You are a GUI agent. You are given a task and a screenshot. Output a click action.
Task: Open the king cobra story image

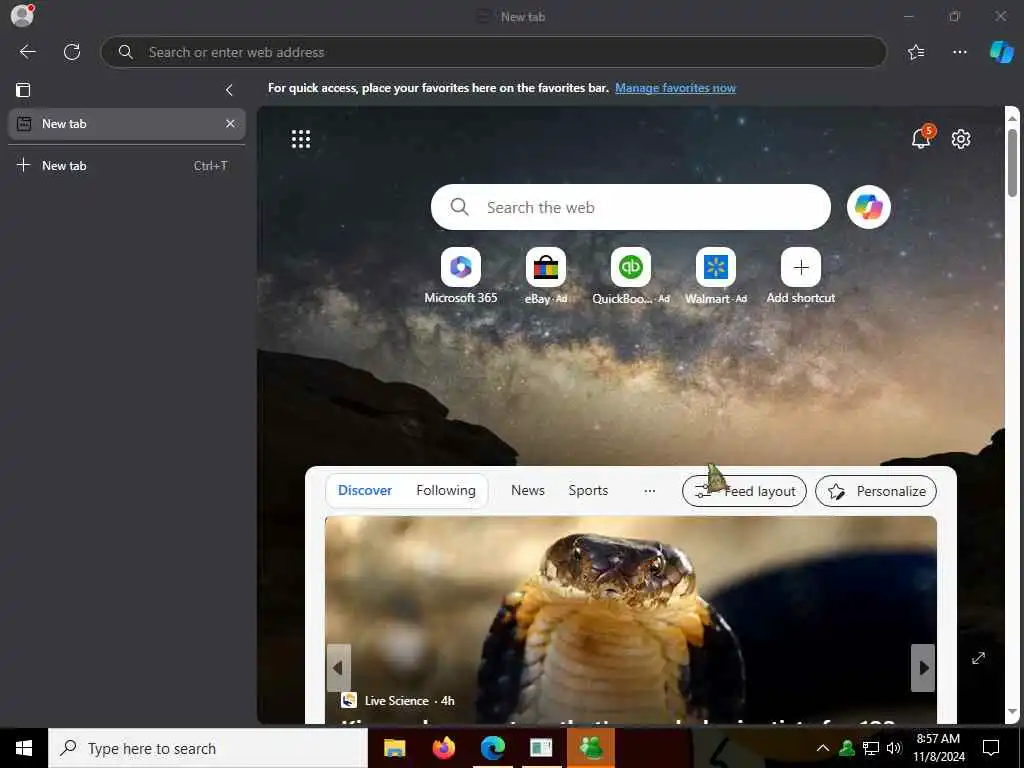click(x=631, y=619)
